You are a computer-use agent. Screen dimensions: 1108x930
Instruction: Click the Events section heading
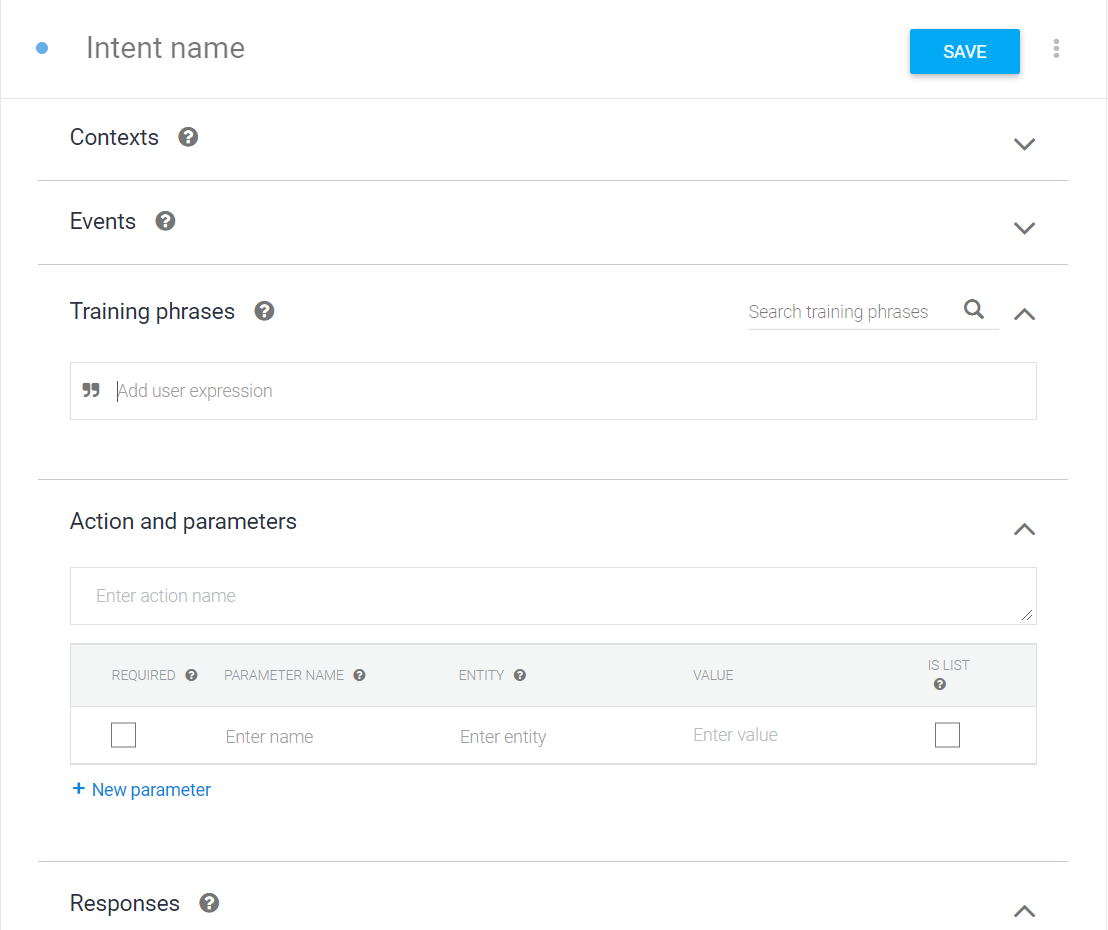102,221
